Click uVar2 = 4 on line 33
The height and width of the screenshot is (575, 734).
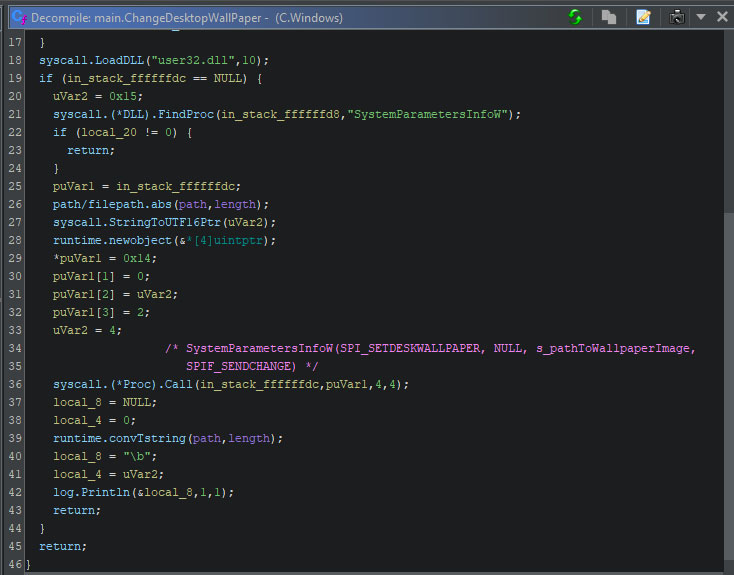click(88, 331)
